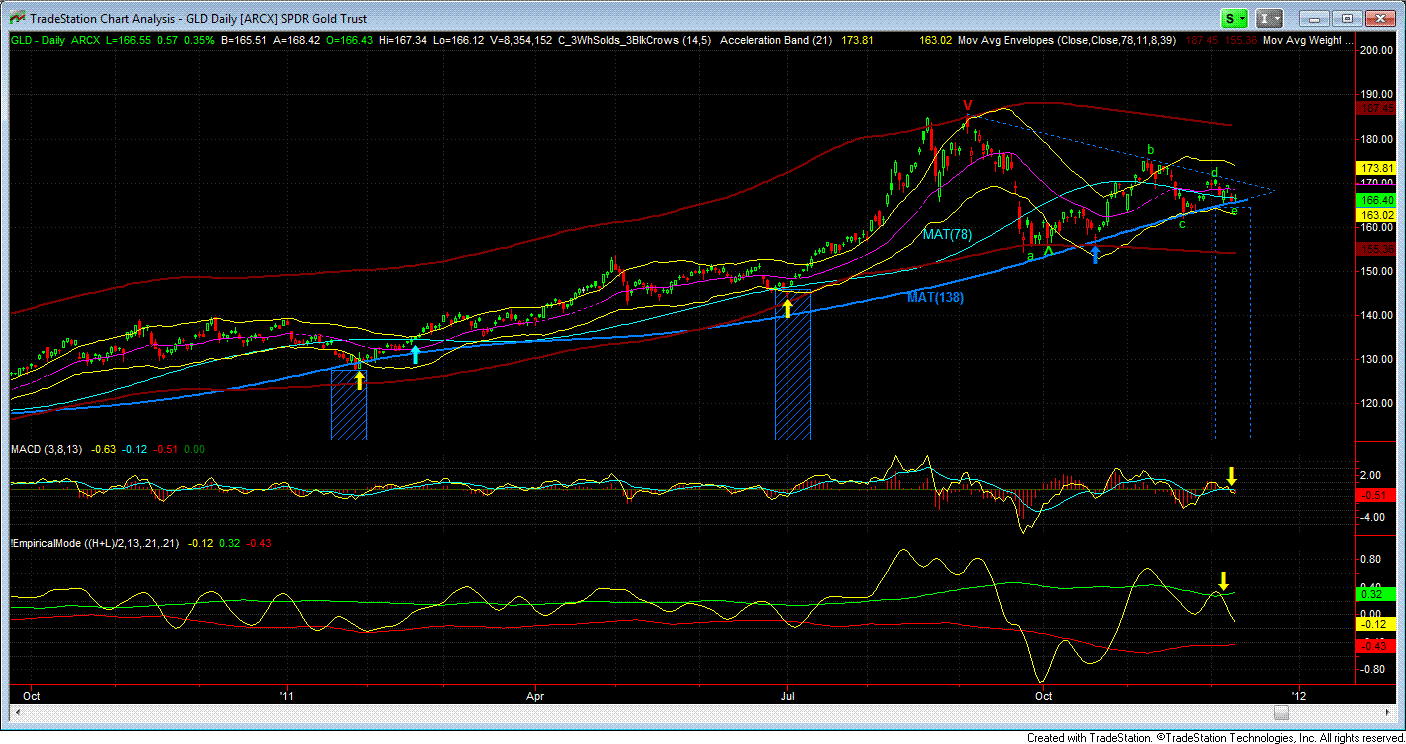Screen dimensions: 1406x744
Task: Open the gray I interval-link dropdown
Action: coord(1271,18)
